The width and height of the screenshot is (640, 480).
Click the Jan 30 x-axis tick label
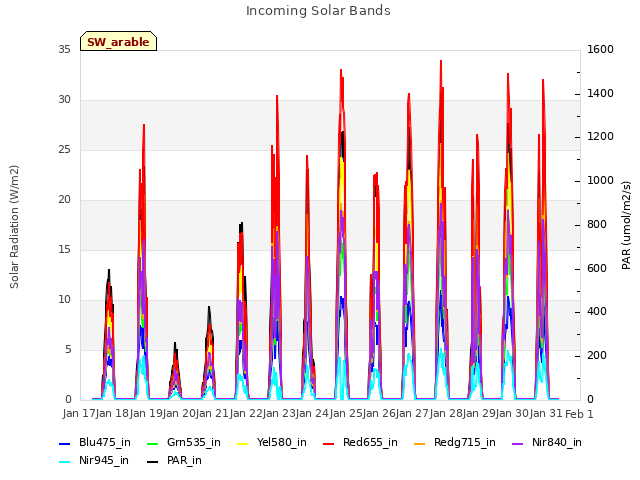513,413
